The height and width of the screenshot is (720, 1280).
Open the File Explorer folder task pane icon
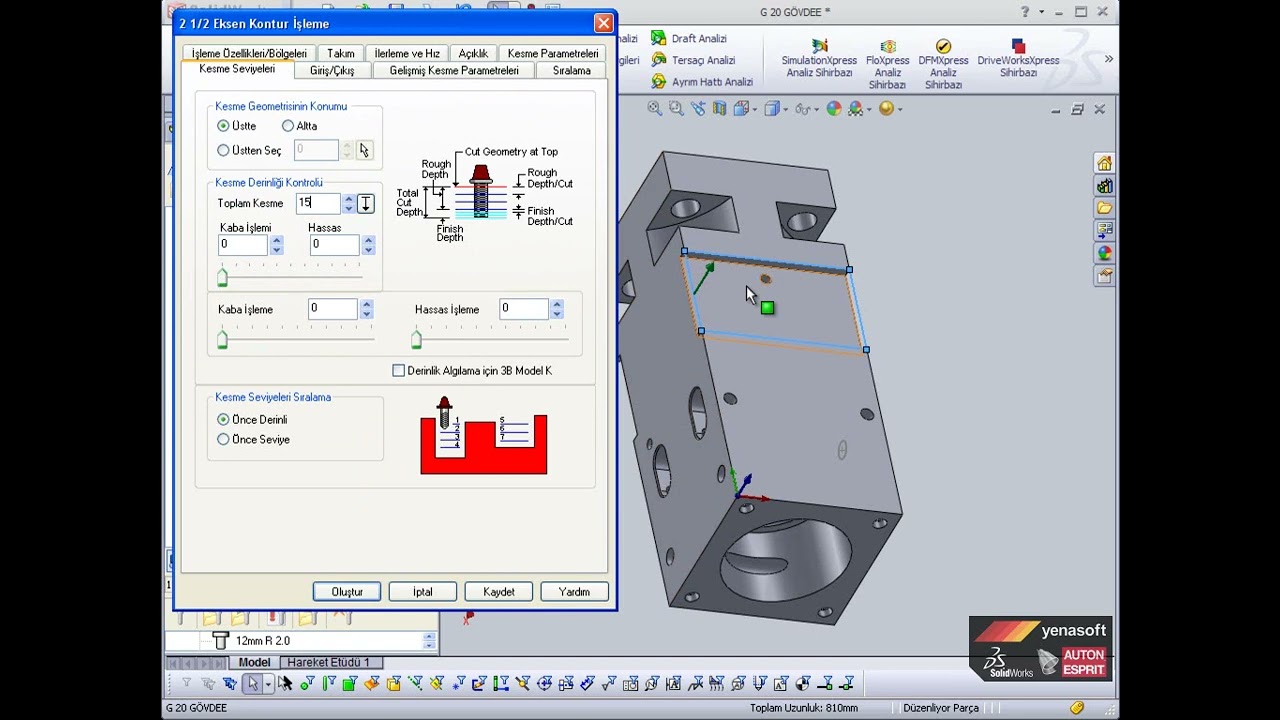pos(1104,208)
